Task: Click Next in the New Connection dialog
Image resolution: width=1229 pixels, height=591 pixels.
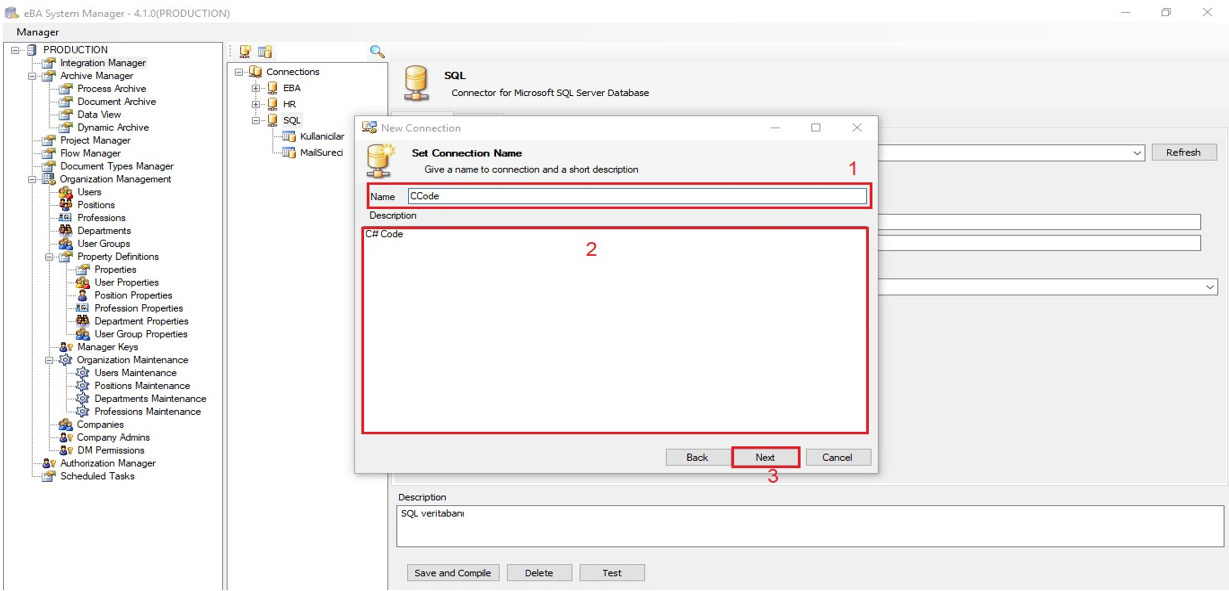Action: (x=765, y=457)
